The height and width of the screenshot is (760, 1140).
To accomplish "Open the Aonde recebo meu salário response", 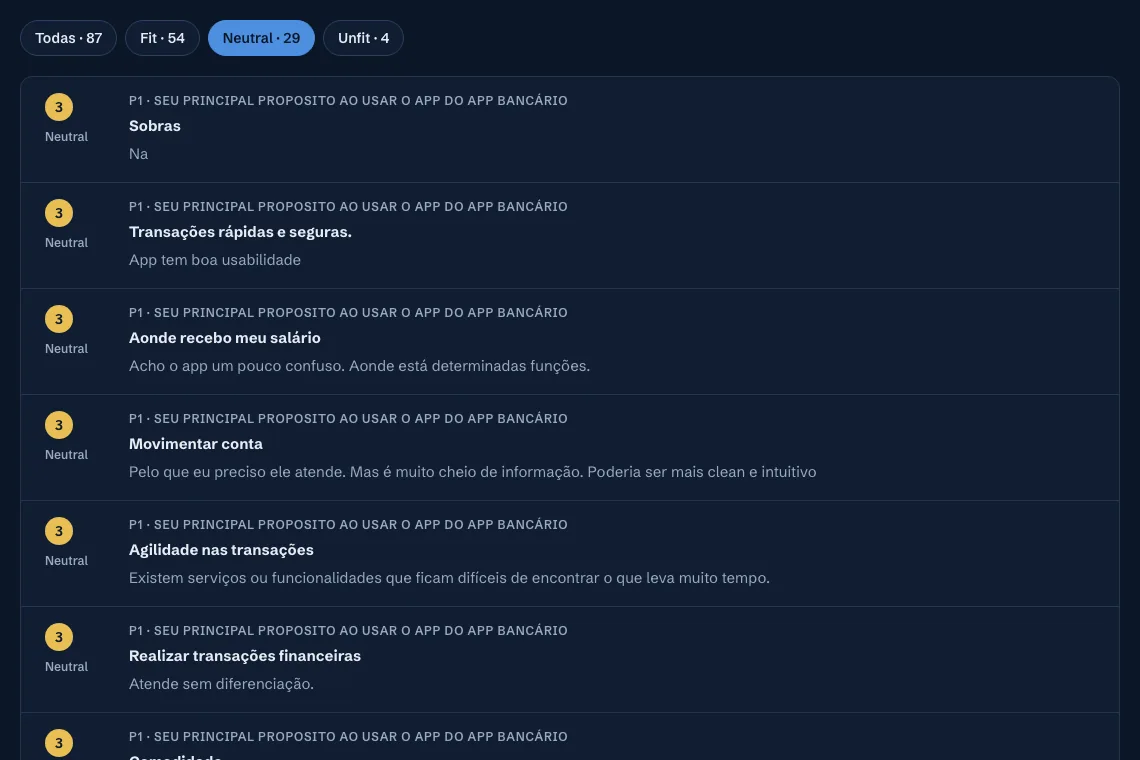I will [225, 338].
